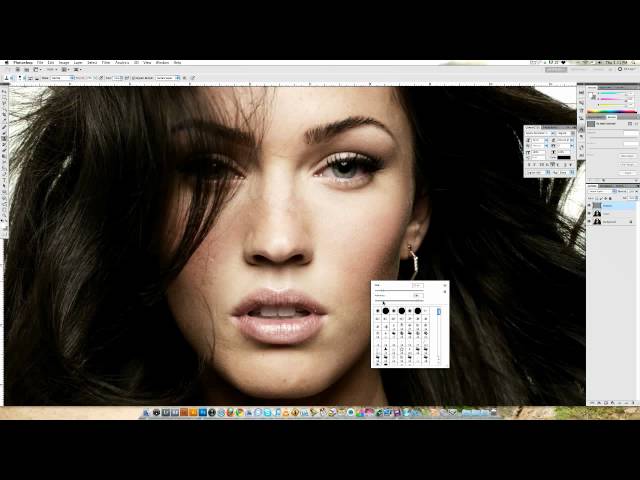
Task: Select the Lasso tool in the tools panel
Action: coord(4,102)
